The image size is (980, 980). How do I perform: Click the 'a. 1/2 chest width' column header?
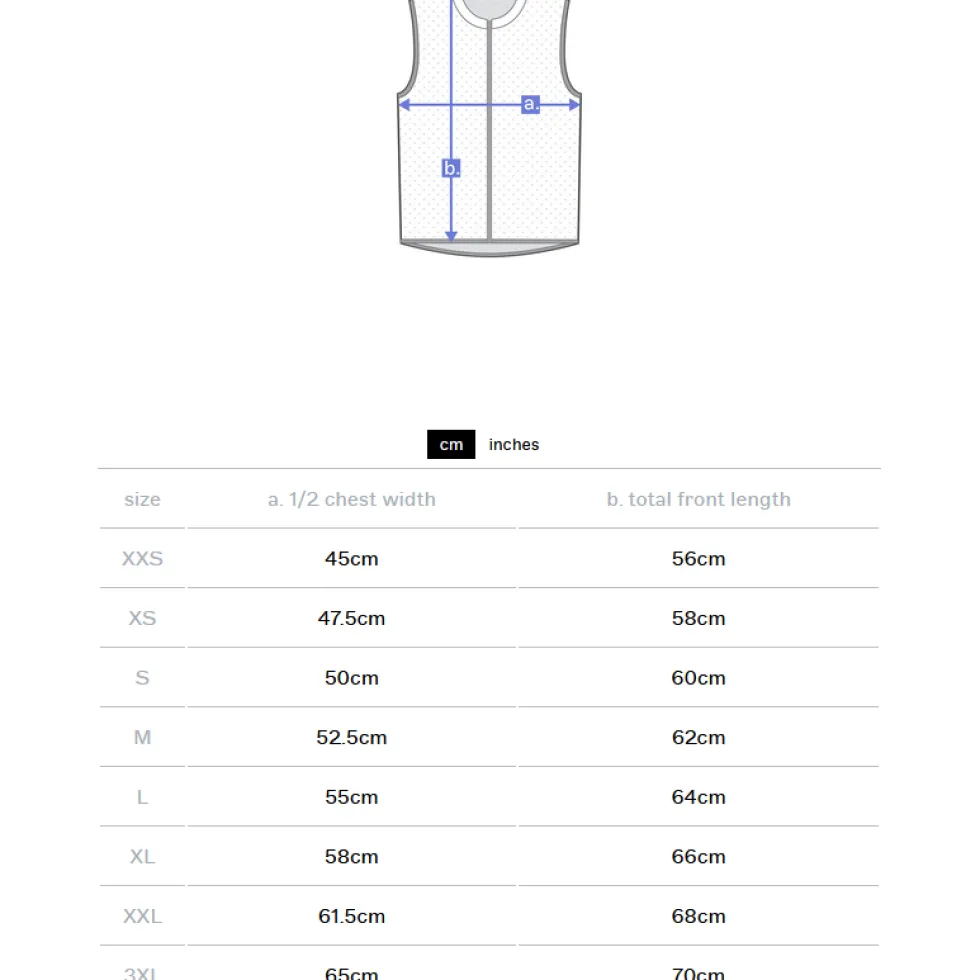[x=352, y=499]
